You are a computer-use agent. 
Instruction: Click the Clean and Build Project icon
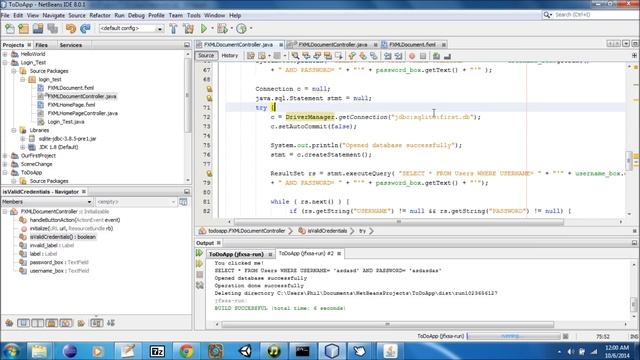click(x=189, y=29)
